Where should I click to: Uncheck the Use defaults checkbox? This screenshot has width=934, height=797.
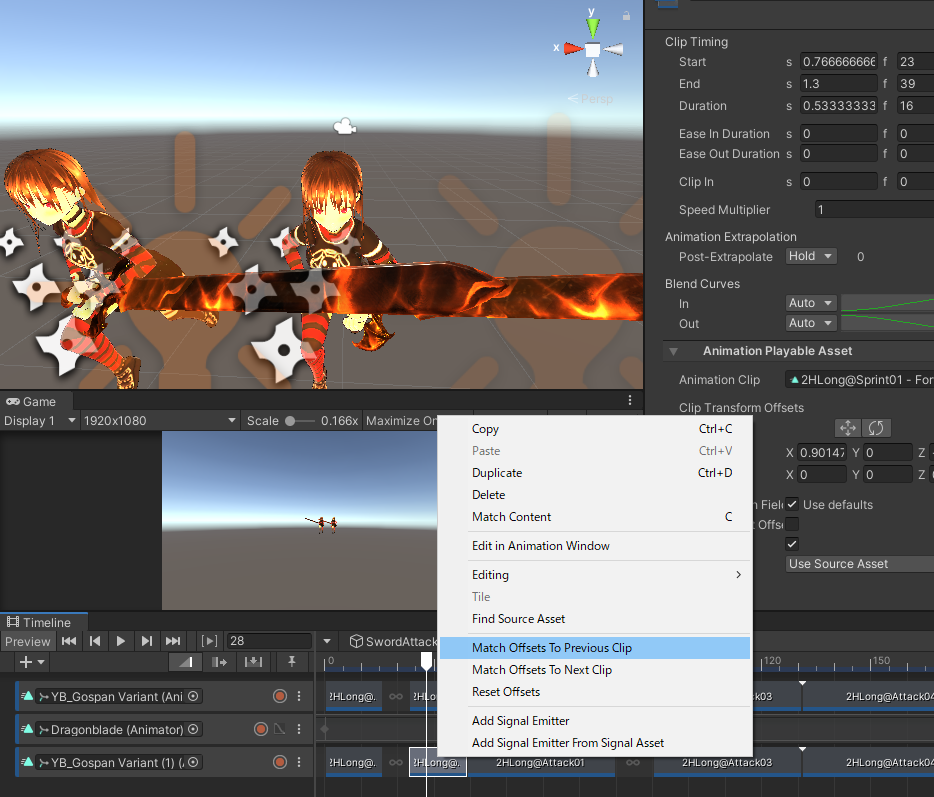[792, 505]
